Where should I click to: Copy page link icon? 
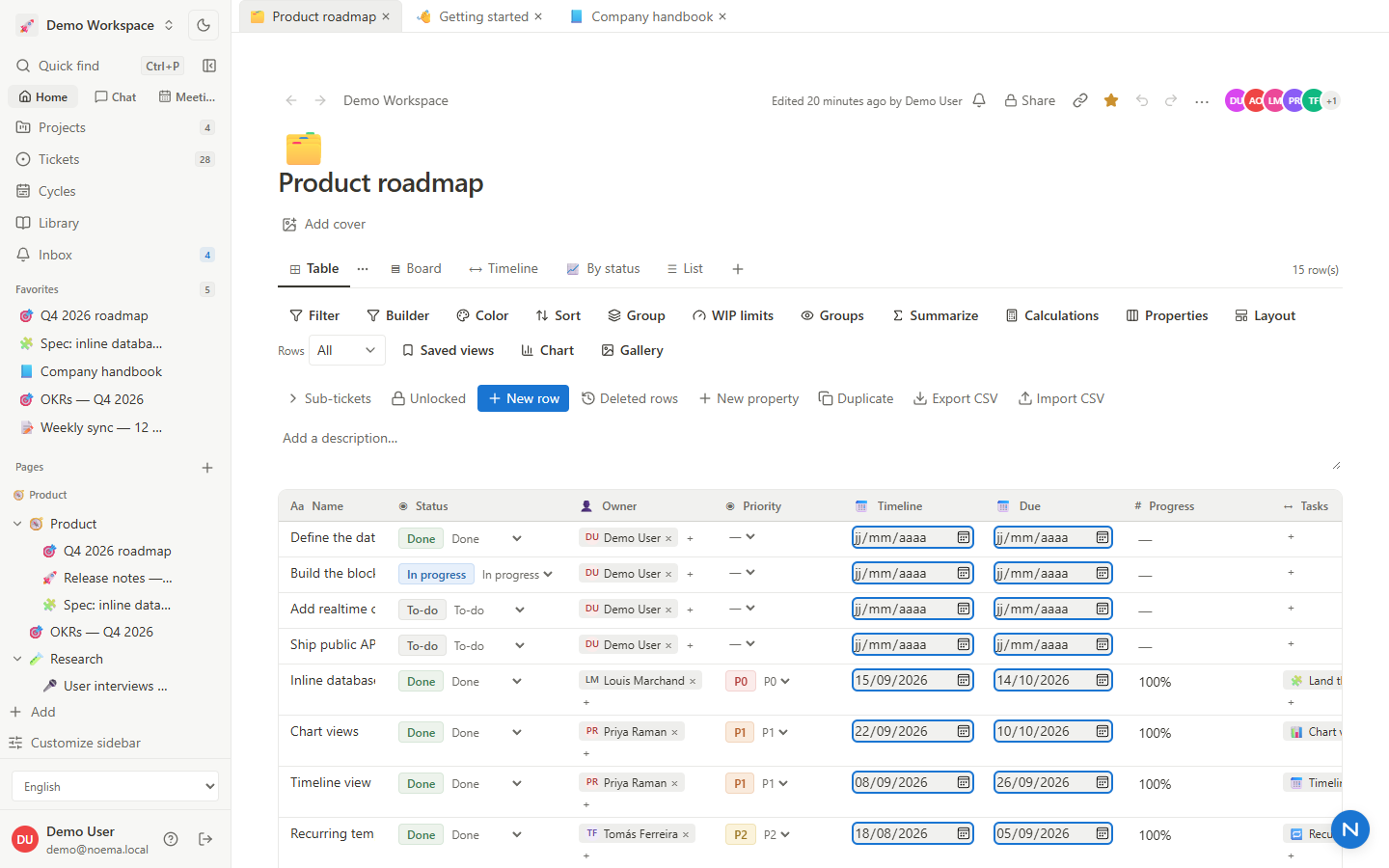[1080, 100]
